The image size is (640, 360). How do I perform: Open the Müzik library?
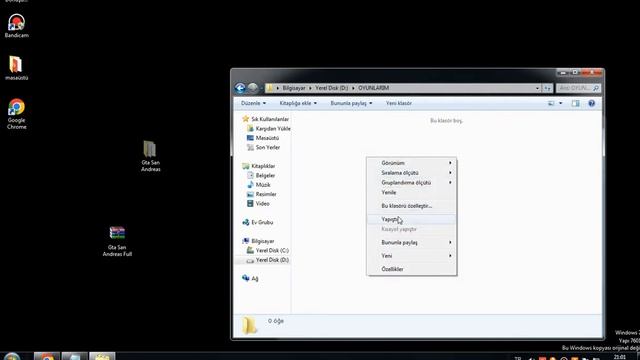(259, 185)
